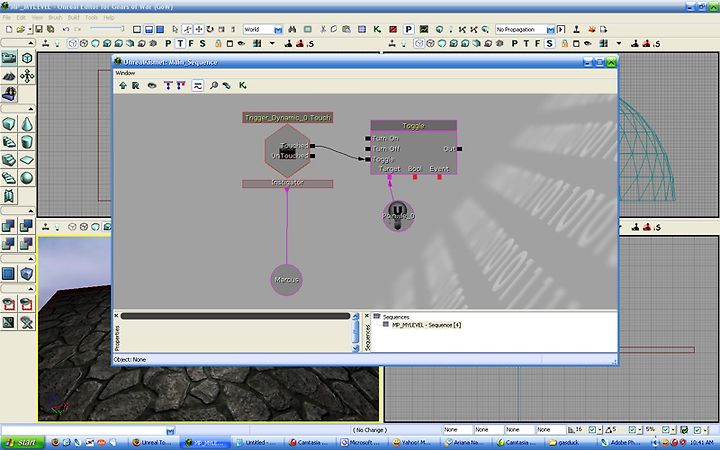Viewport: 720px width, 450px height.
Task: Click the Play level arrow button
Action: click(x=561, y=29)
